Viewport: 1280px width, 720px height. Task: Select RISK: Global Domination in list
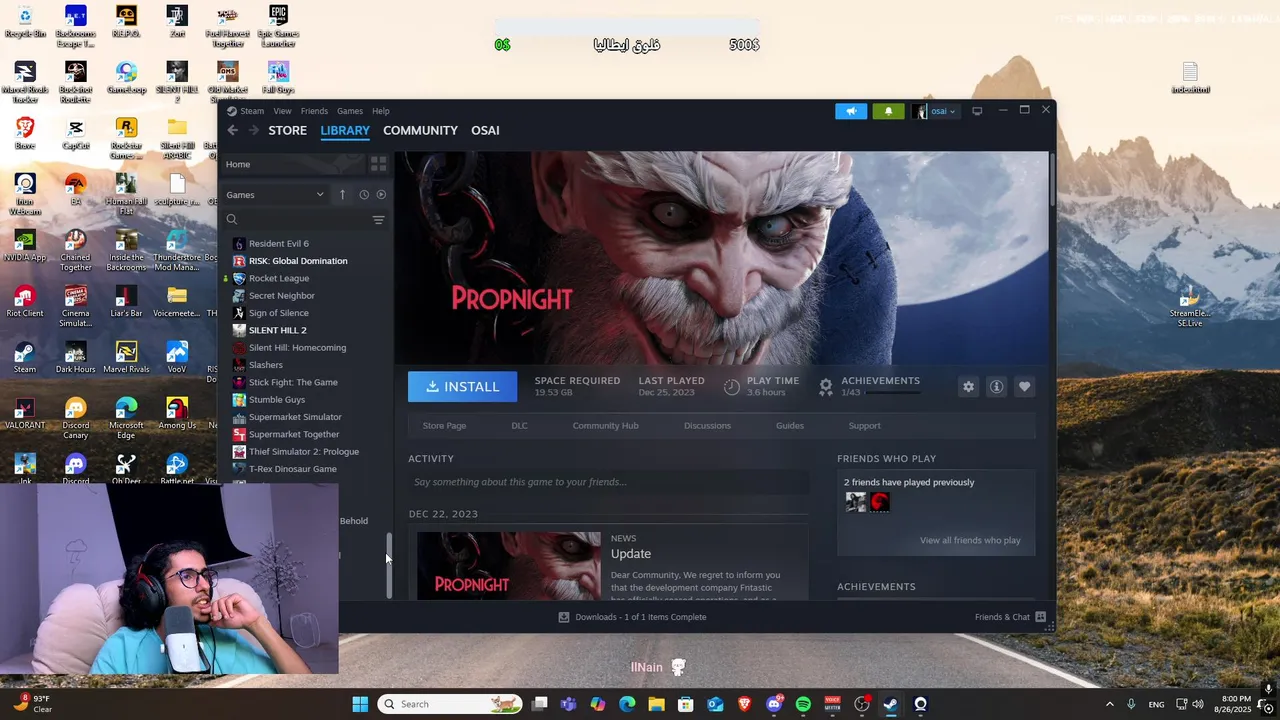(298, 261)
